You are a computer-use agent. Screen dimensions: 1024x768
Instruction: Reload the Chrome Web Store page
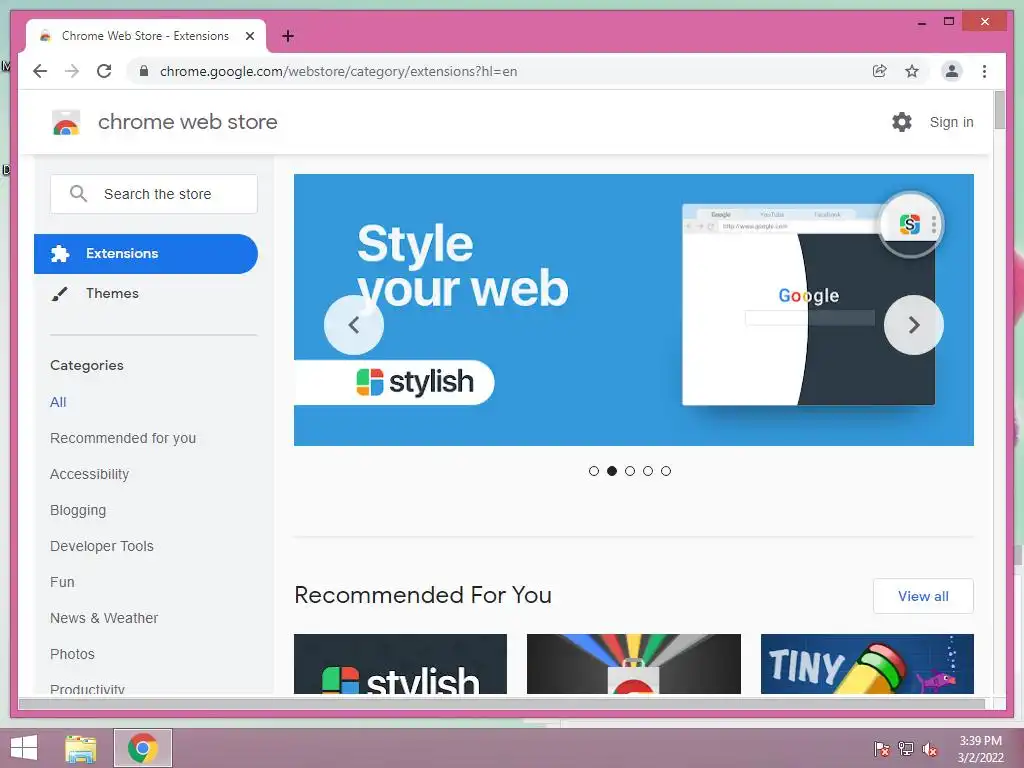(104, 71)
